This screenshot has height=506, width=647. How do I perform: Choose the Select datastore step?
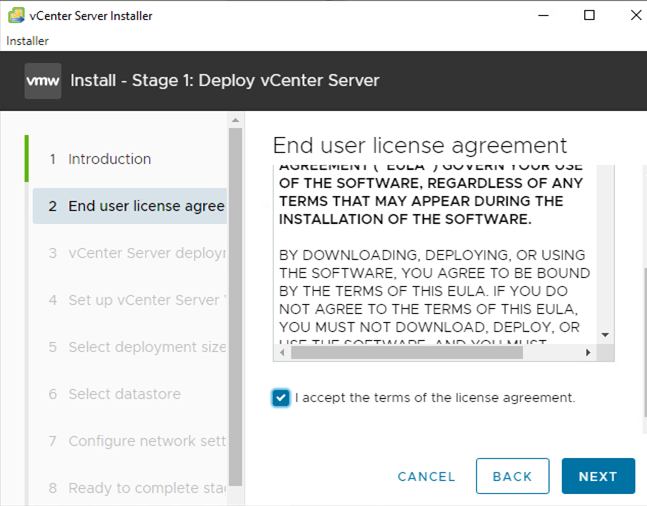point(124,394)
